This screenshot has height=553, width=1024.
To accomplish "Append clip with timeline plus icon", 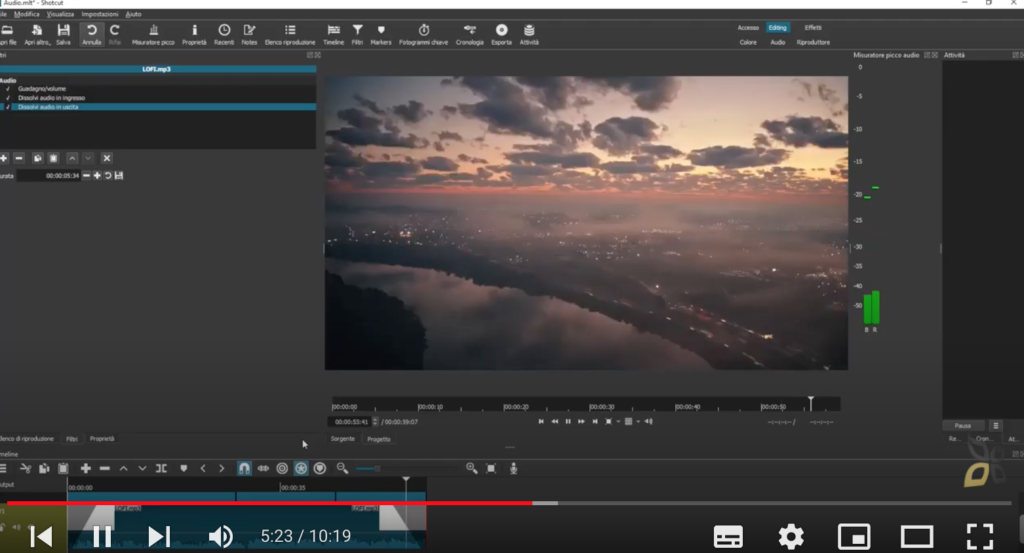I will (86, 468).
